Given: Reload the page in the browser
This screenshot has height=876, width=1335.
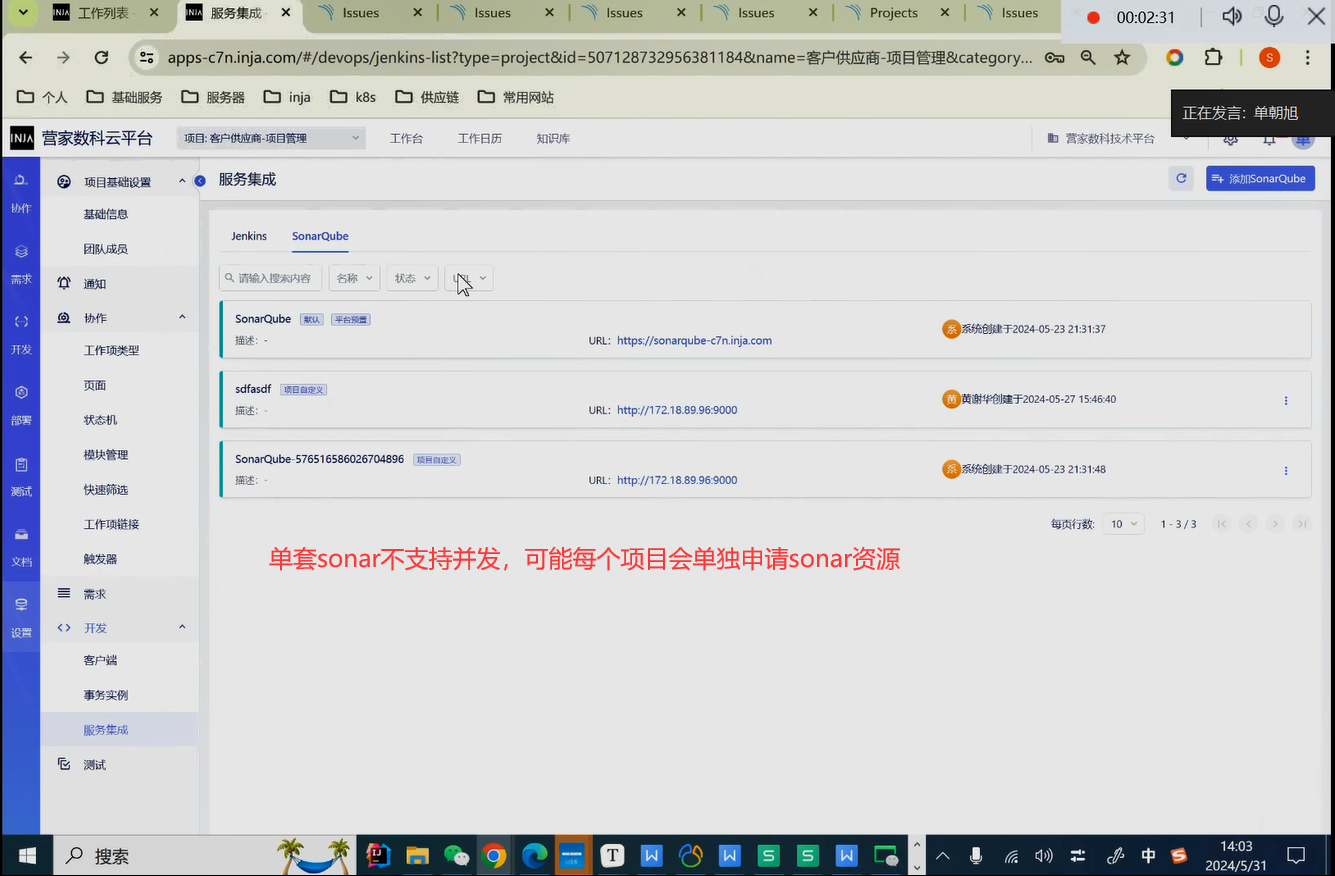Looking at the screenshot, I should (x=101, y=58).
